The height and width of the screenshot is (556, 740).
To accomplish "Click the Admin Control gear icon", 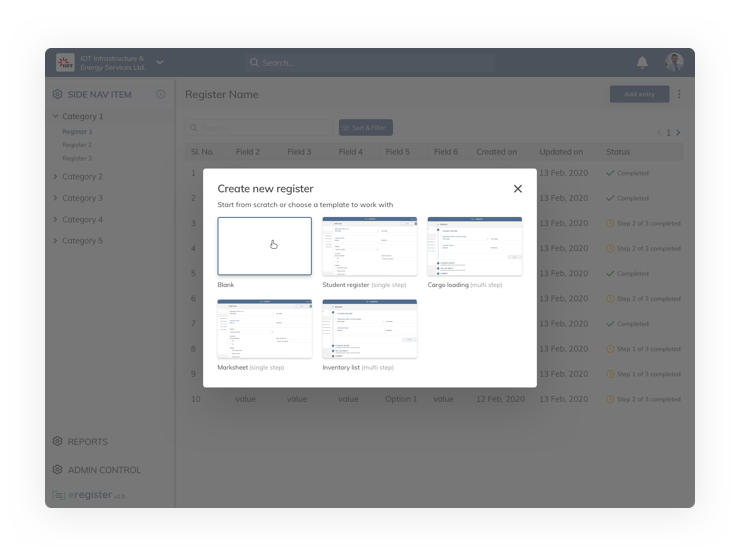I will click(57, 470).
